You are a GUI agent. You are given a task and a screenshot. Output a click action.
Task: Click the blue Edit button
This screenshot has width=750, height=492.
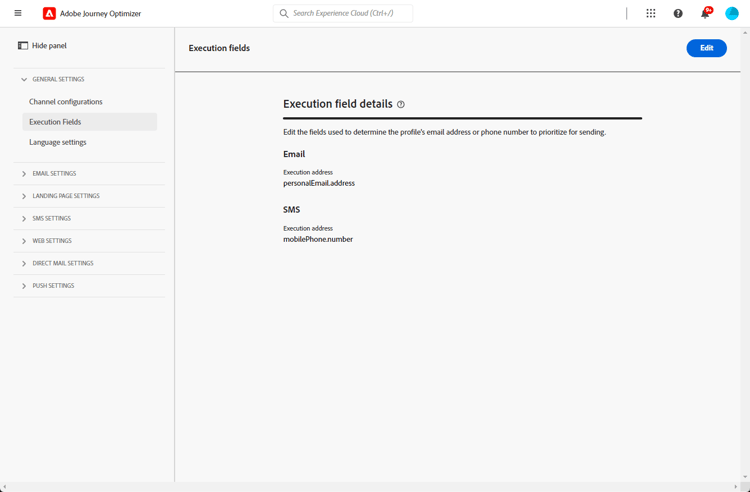706,48
